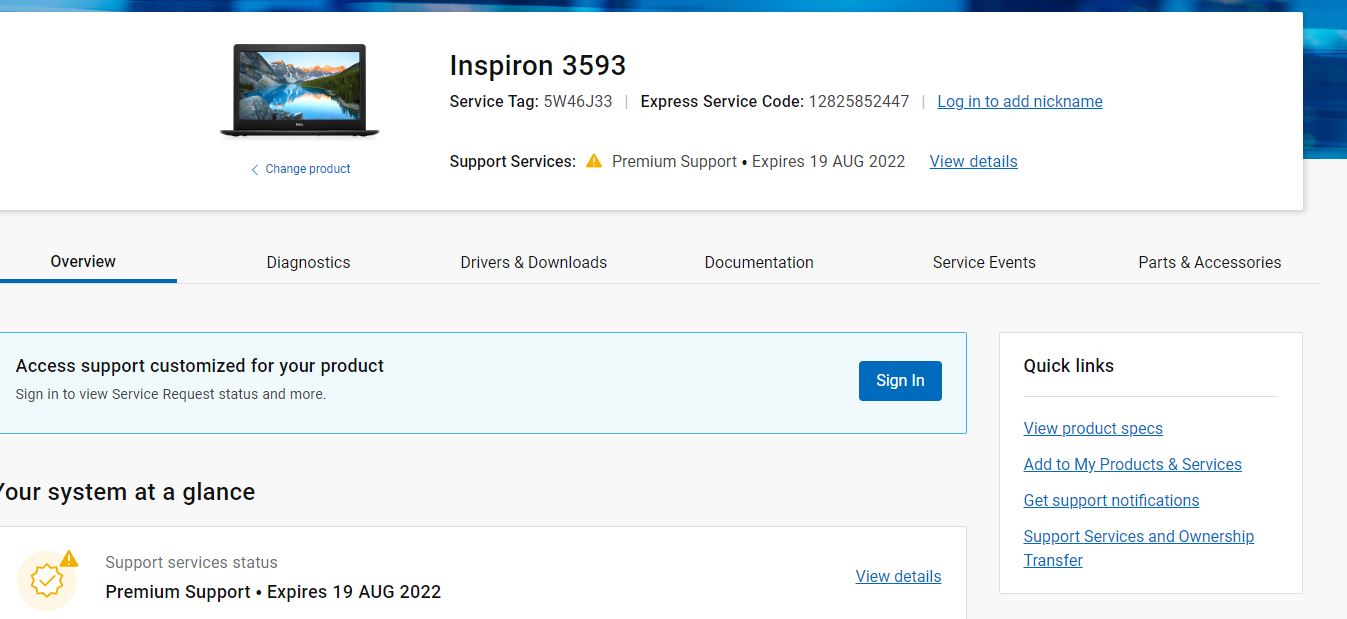
Task: Click the separator icon between Service Tag and Express Service Code
Action: (627, 101)
